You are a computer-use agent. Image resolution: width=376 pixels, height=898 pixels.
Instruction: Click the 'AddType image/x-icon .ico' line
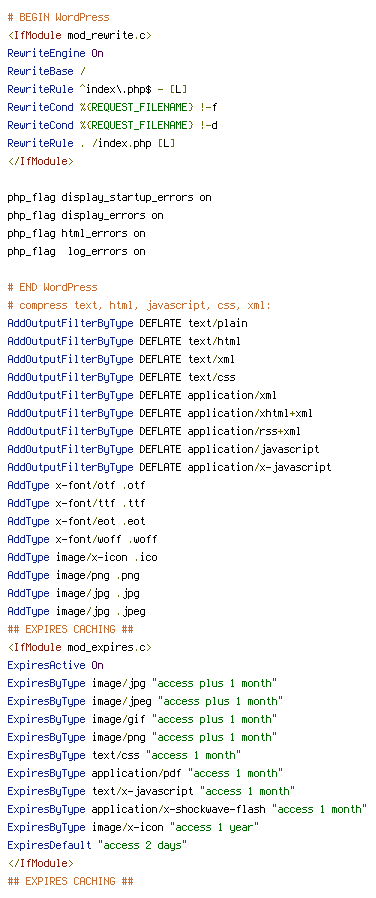82,557
